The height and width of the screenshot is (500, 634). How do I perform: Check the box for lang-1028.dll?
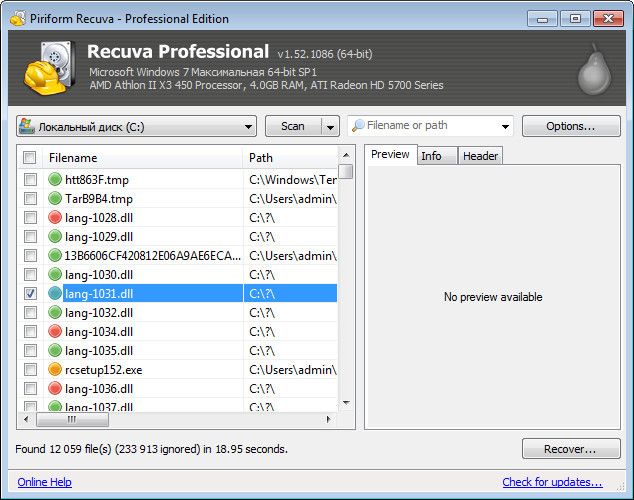(x=30, y=217)
